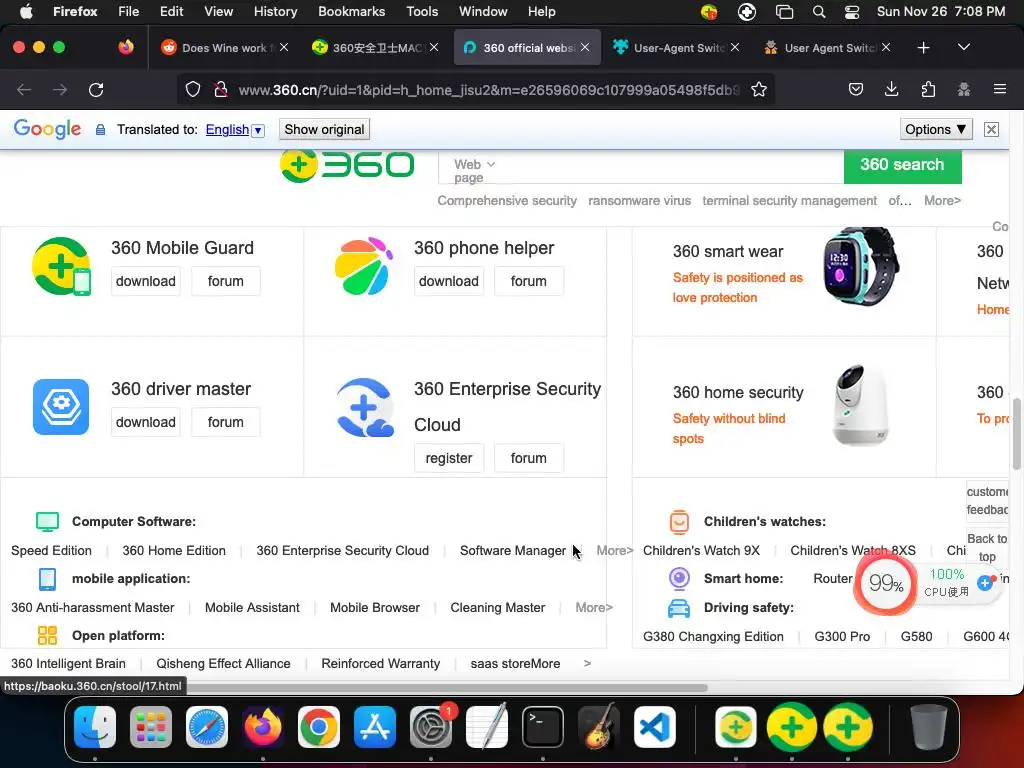The height and width of the screenshot is (768, 1024).
Task: Click the Children's Watch 9X link
Action: (701, 551)
